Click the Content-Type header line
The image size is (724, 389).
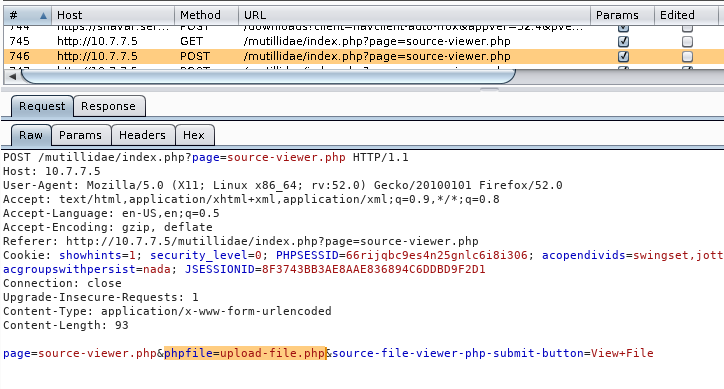(x=167, y=311)
